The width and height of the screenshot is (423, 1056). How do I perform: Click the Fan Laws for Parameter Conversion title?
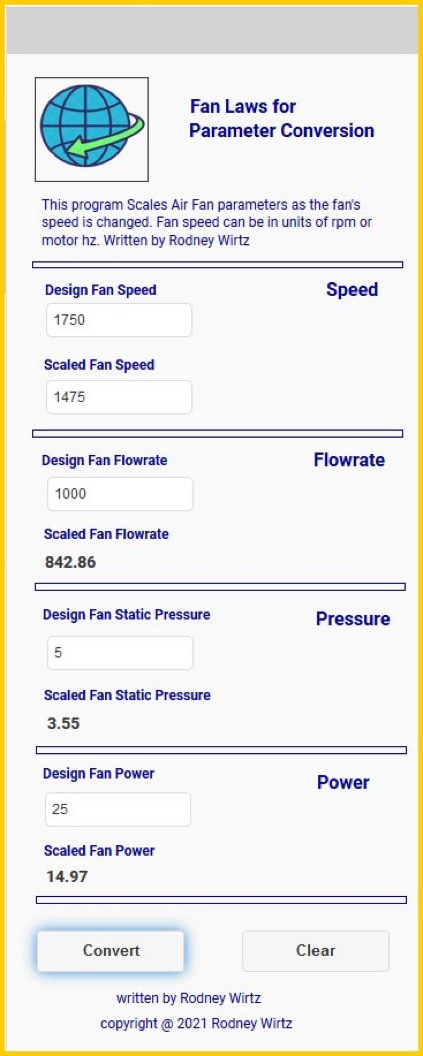point(281,119)
